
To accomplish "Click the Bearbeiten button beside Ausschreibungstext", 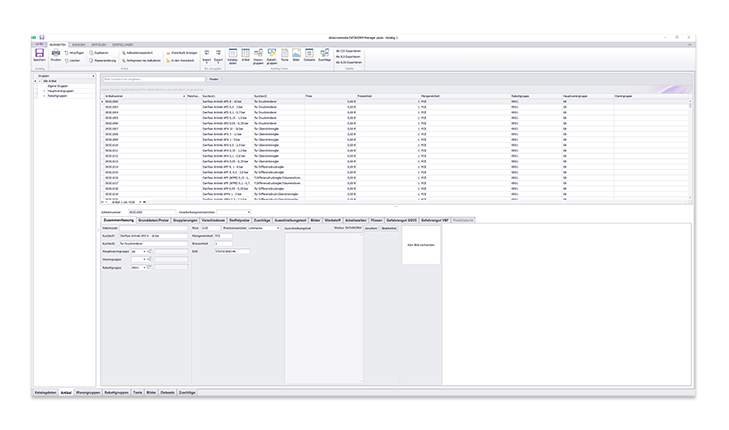I will tap(389, 228).
